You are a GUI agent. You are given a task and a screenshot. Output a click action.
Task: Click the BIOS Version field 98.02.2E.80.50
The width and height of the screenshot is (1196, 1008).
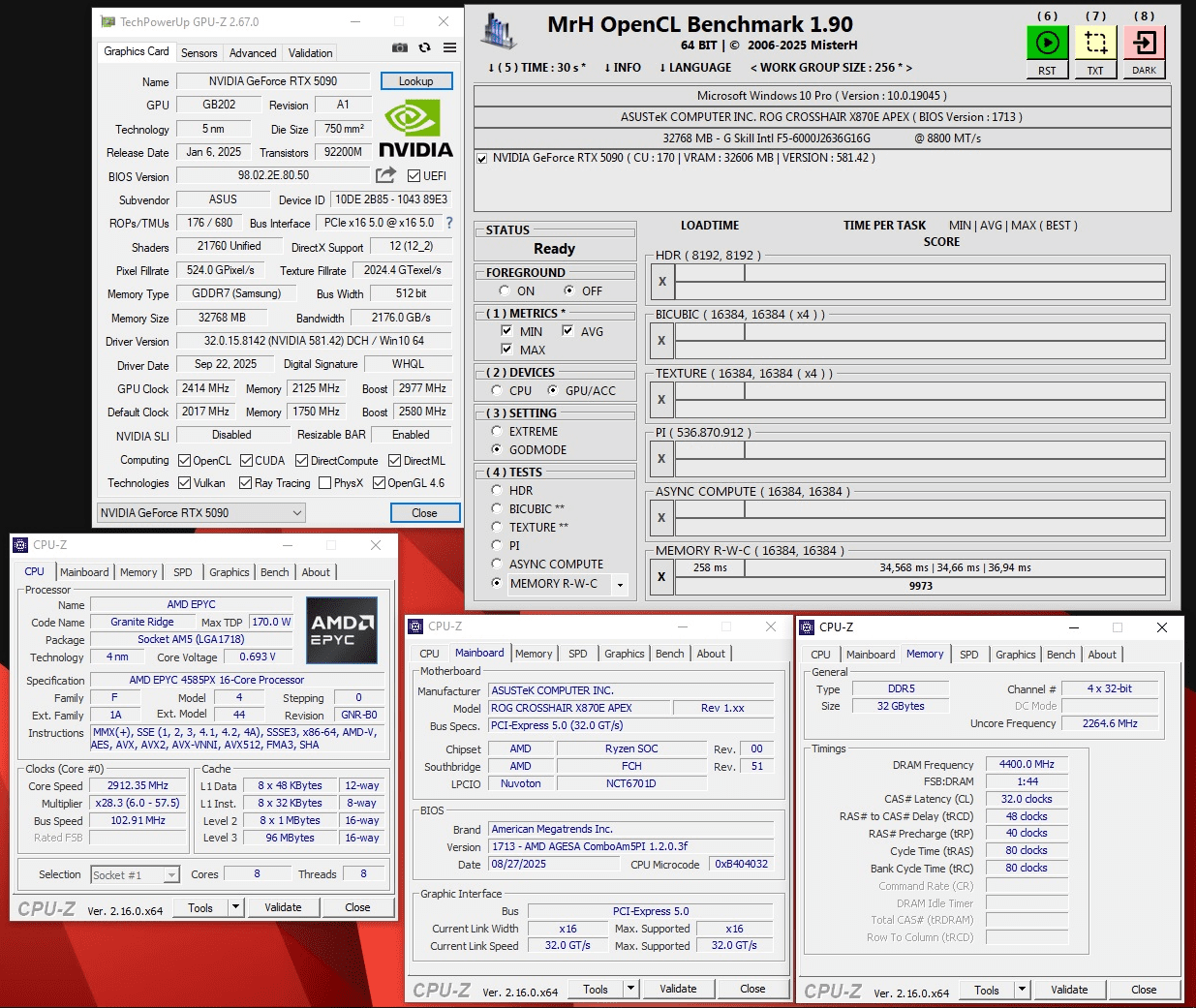tap(273, 175)
